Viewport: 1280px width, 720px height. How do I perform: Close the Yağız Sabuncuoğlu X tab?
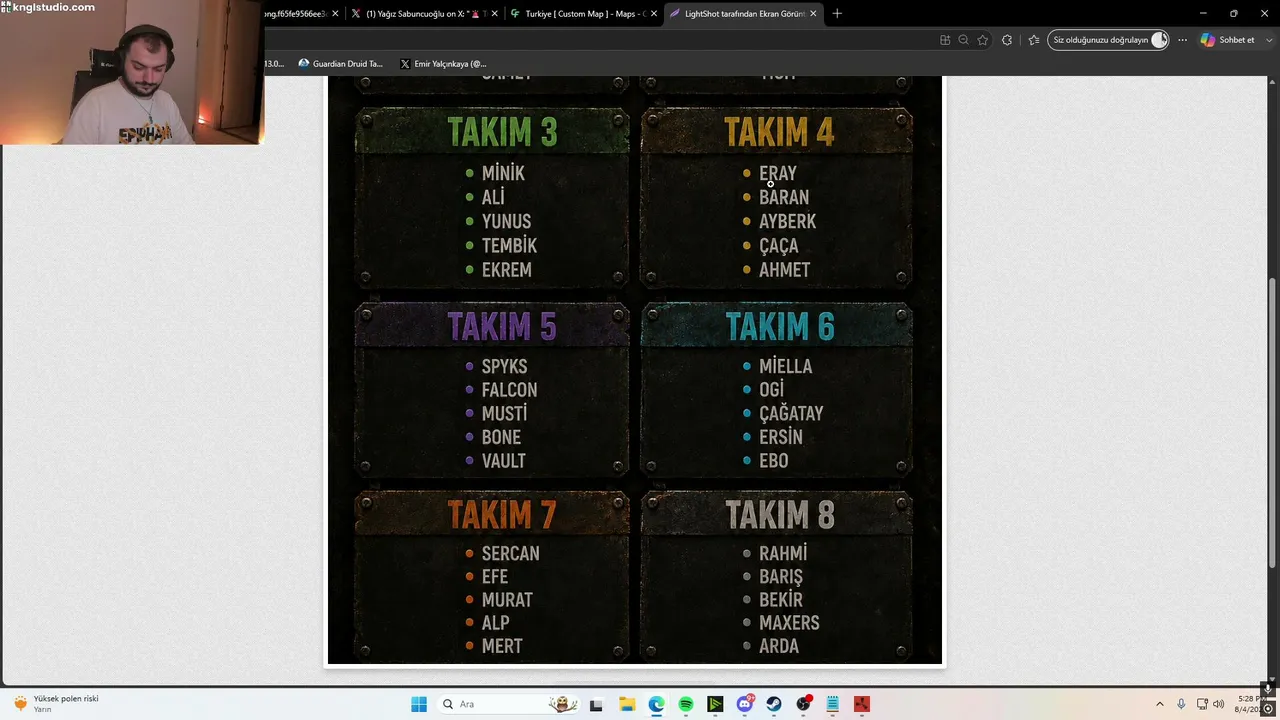click(495, 14)
